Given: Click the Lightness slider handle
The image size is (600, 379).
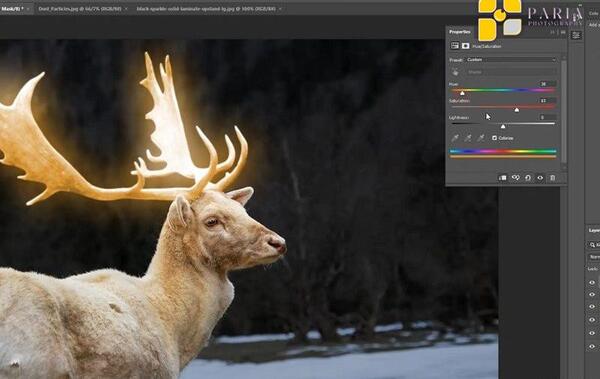Looking at the screenshot, I should tap(503, 126).
